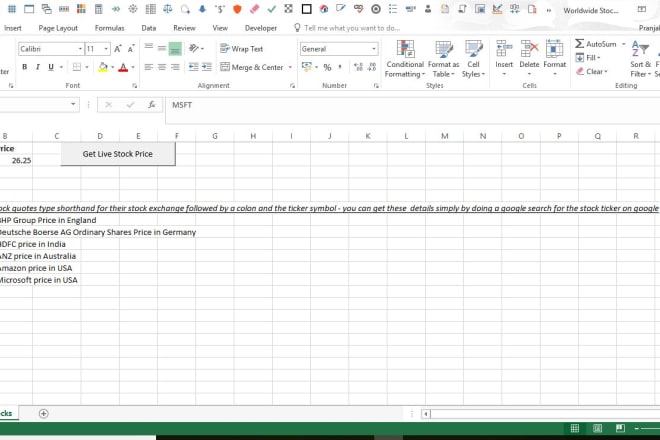The width and height of the screenshot is (660, 440).
Task: Click the dollar sign icon in toolbar
Action: [220, 9]
